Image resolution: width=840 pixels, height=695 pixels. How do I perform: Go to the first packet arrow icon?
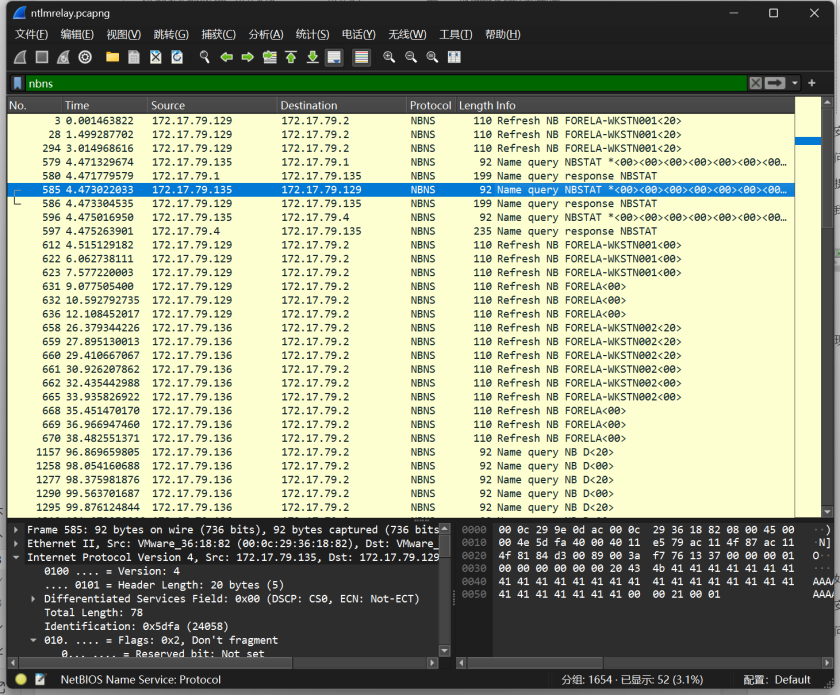coord(291,57)
